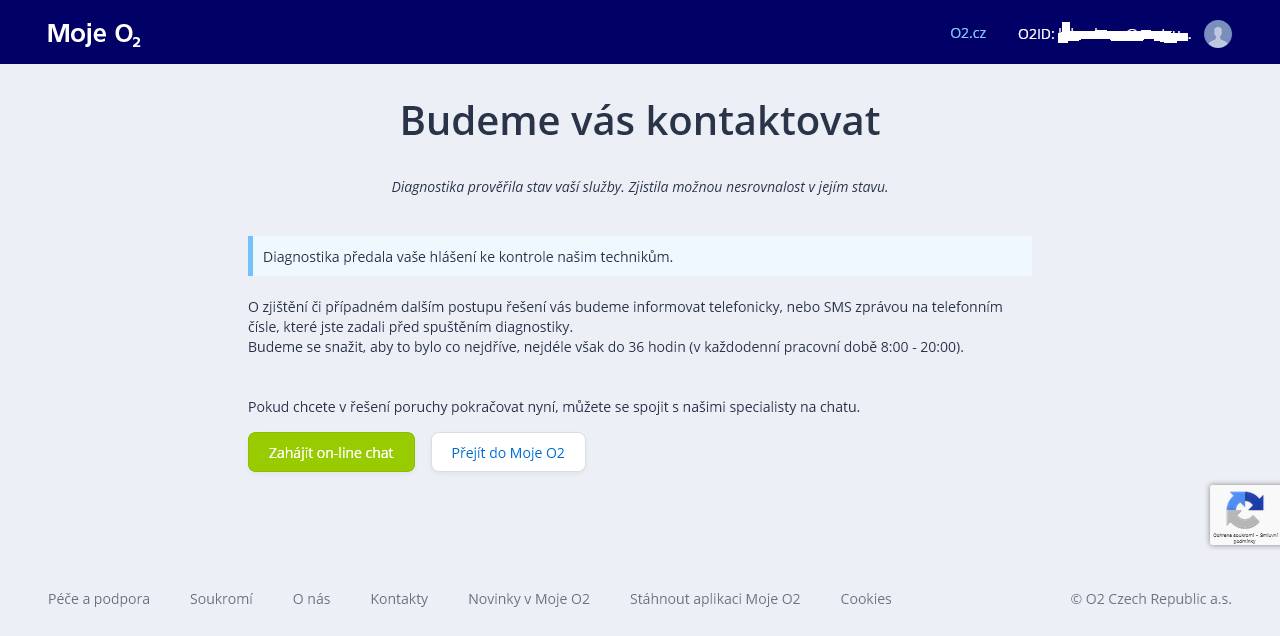This screenshot has width=1280, height=636.
Task: Click the Přejít do Moje O2 button
Action: click(508, 452)
